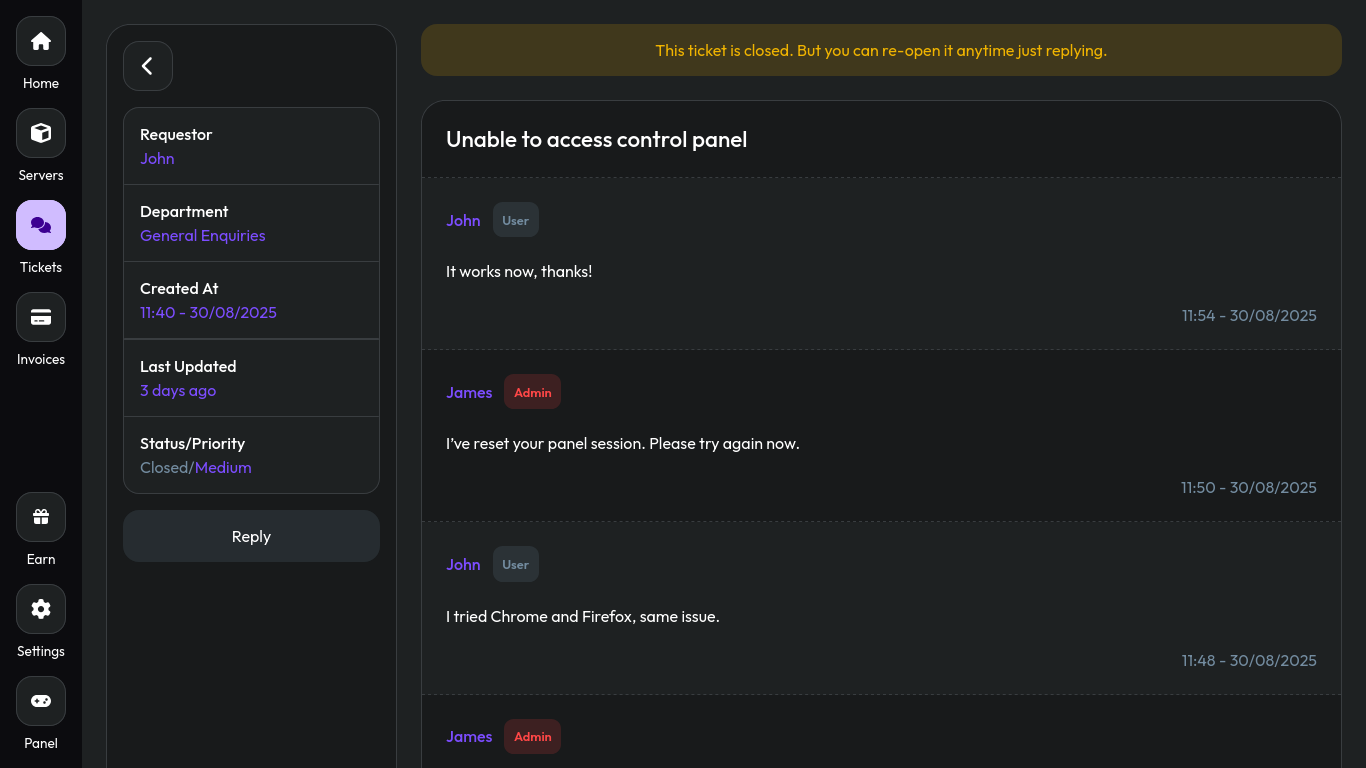Image resolution: width=1366 pixels, height=768 pixels.
Task: Click the Earn gift icon
Action: [x=41, y=517]
